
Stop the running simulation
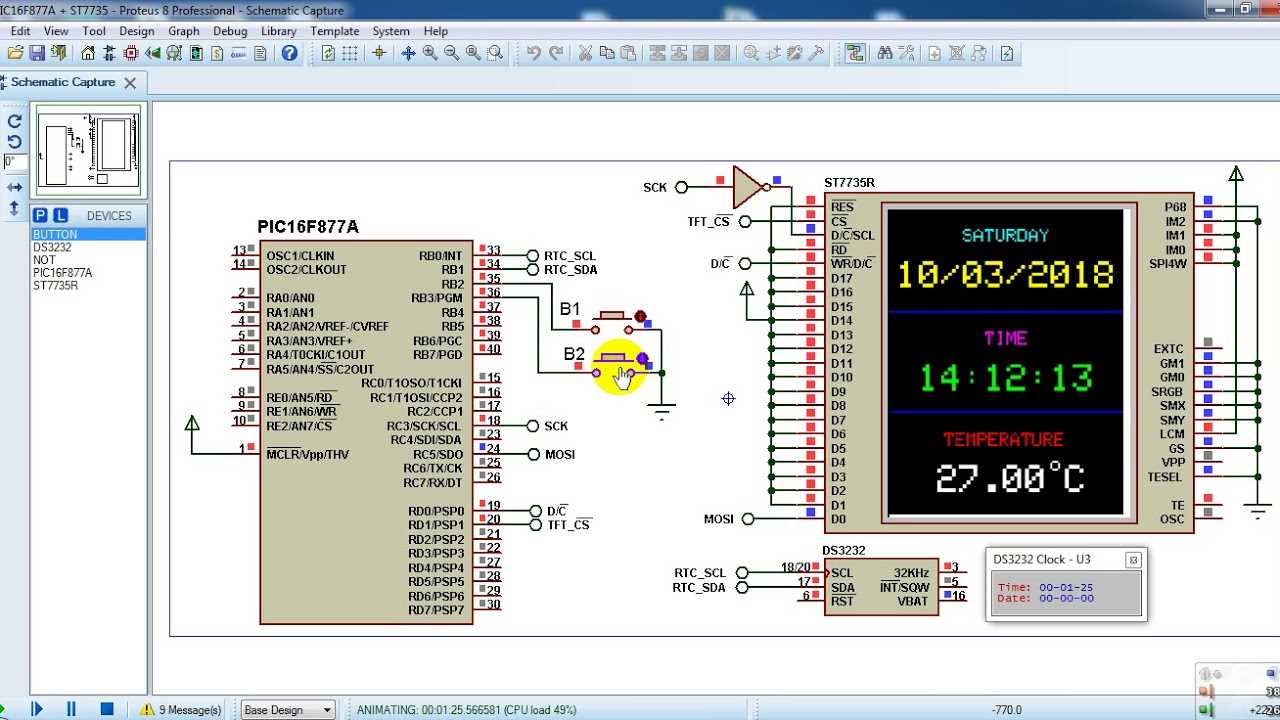[x=107, y=709]
